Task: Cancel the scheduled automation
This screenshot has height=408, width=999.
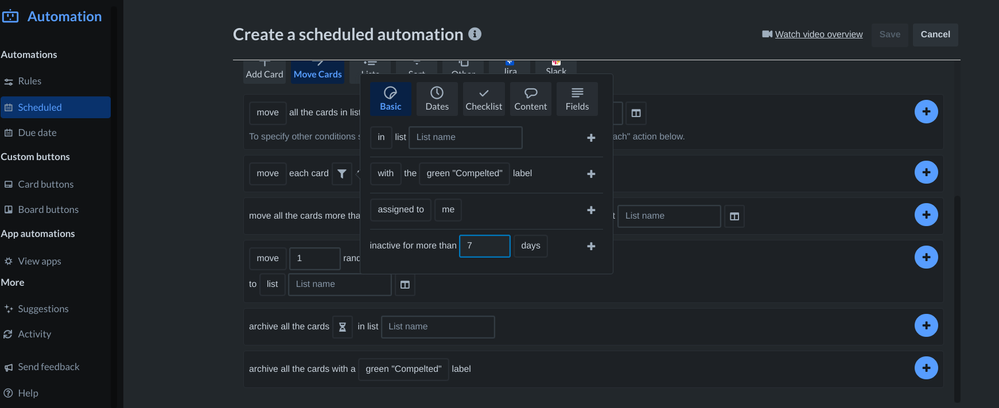Action: 935,34
